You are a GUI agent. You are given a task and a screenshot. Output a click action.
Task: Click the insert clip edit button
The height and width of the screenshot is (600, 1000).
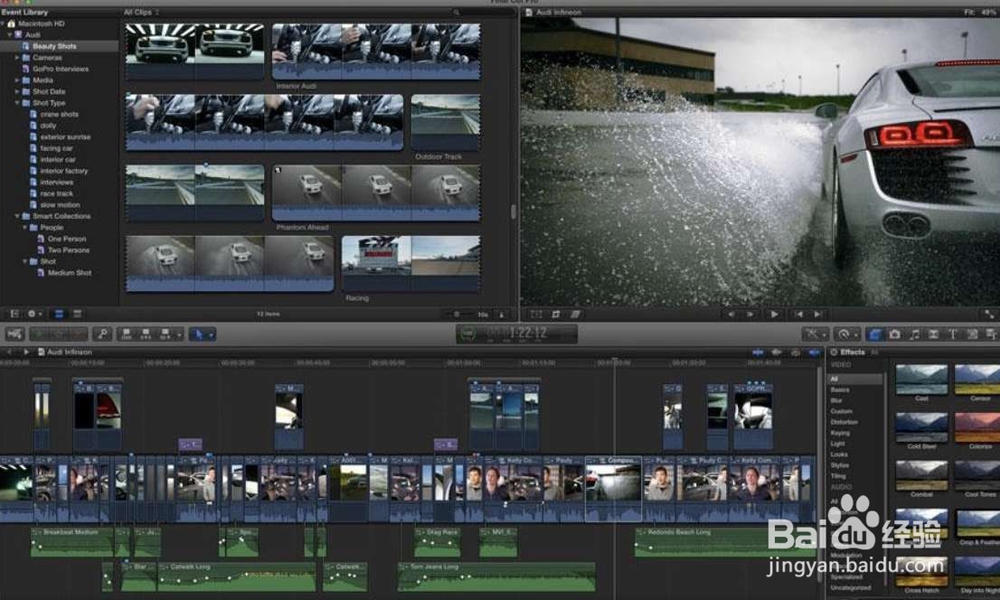point(145,333)
